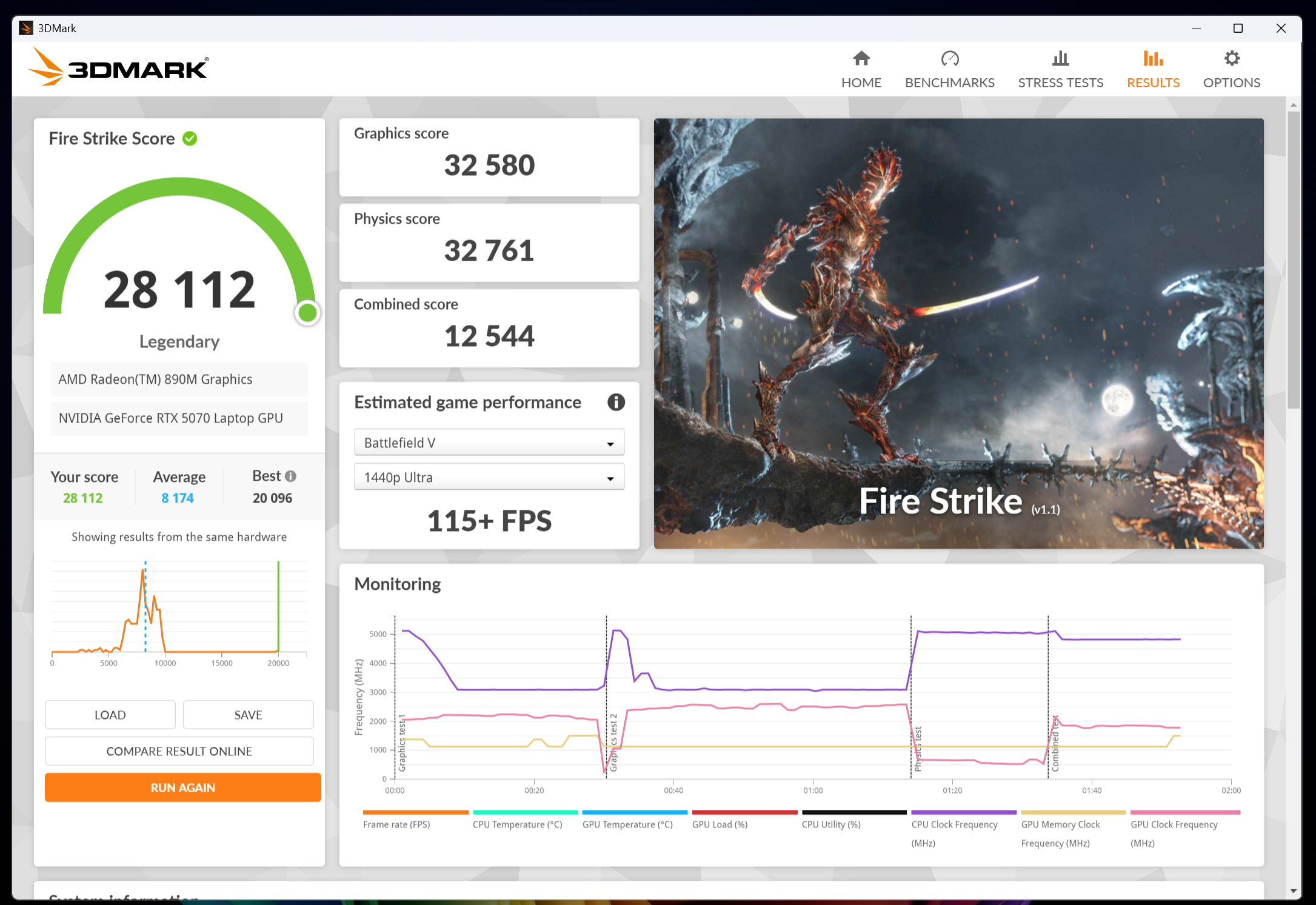Click COMPARE RESULT ONLINE button
1316x905 pixels.
tap(179, 751)
